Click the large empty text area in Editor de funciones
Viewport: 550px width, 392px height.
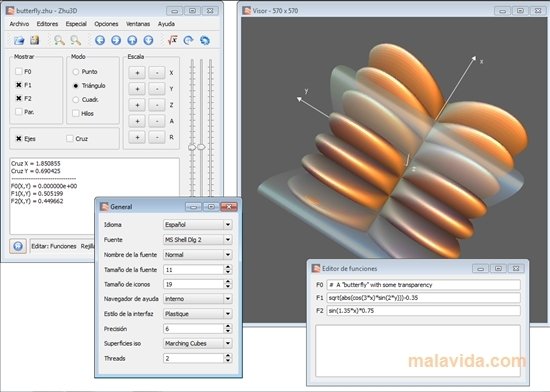click(x=418, y=351)
